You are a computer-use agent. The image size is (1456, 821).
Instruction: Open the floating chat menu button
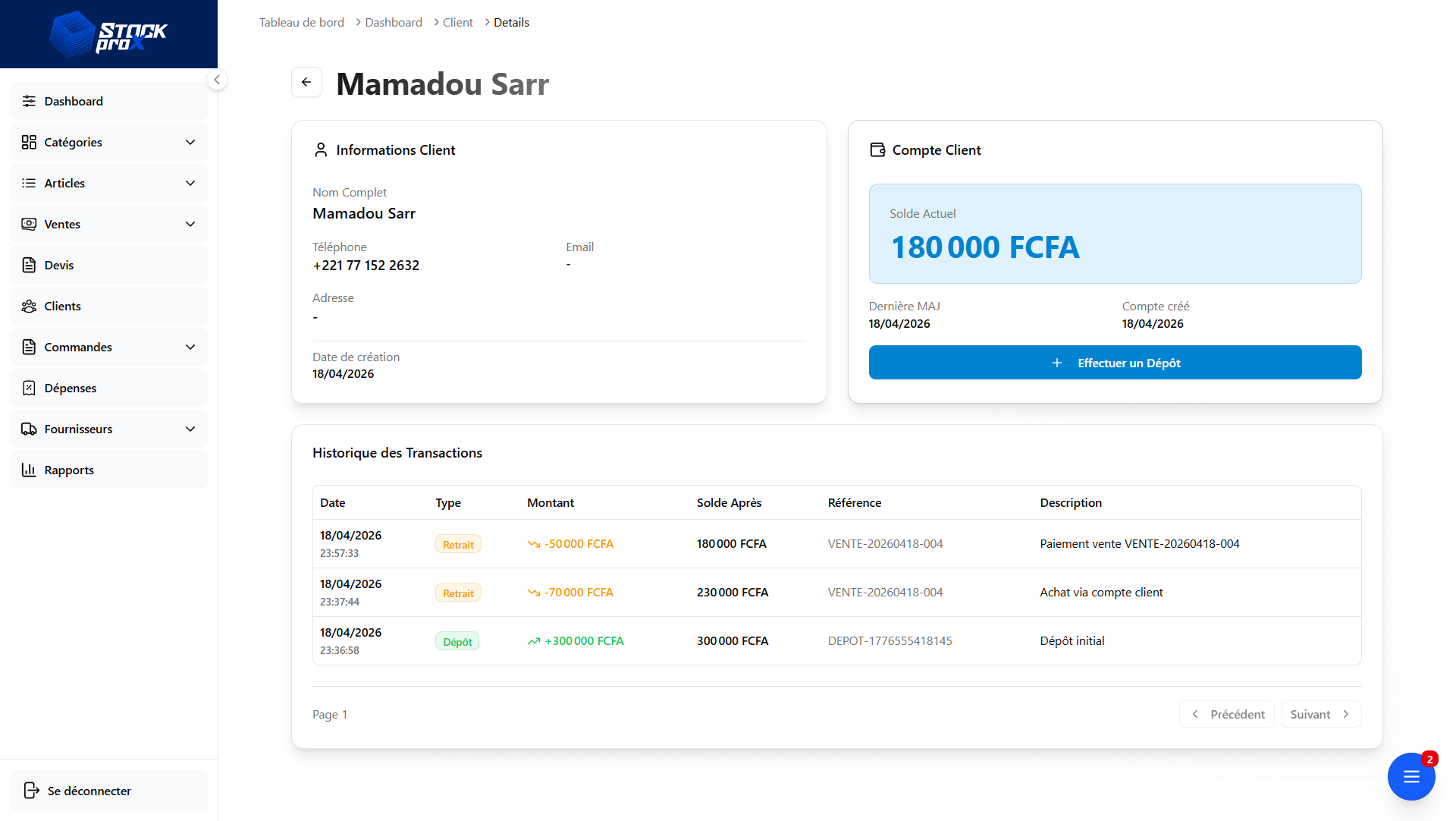(1410, 776)
